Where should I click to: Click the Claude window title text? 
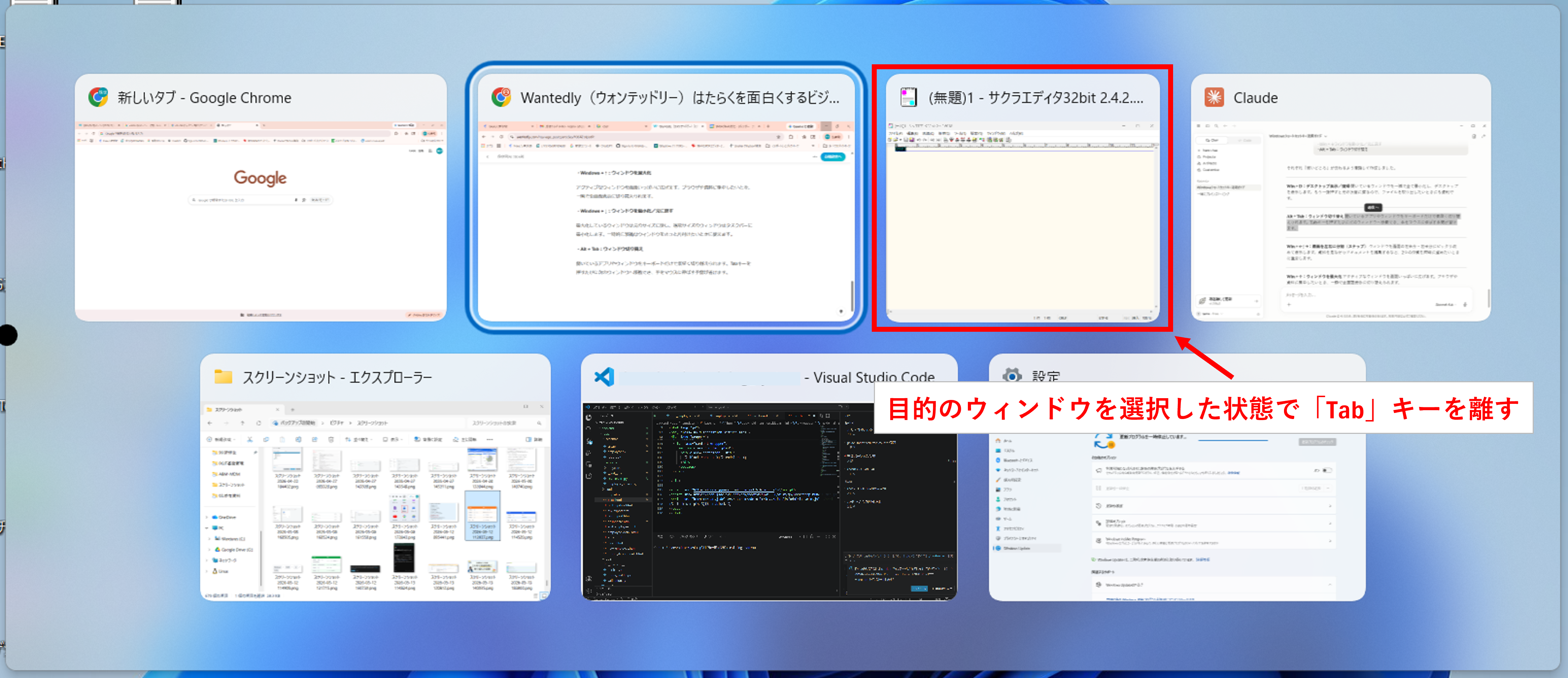[1255, 98]
